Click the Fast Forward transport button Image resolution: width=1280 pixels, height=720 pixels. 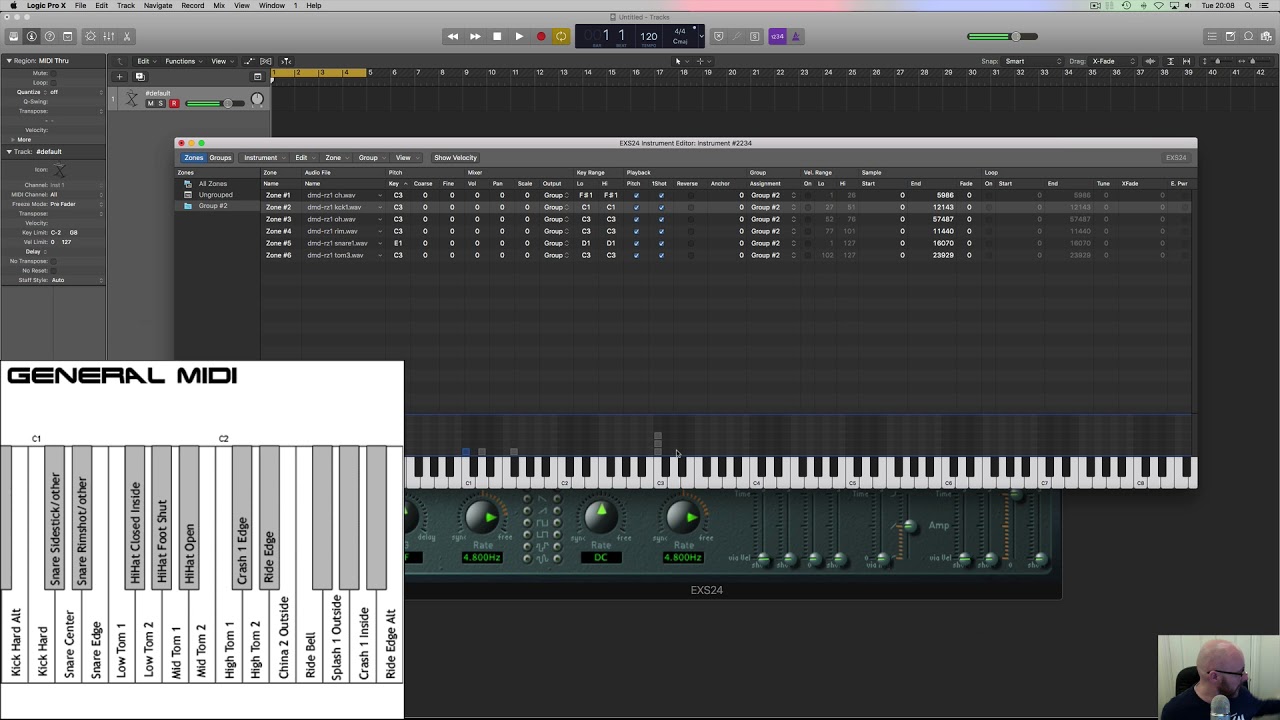(475, 37)
